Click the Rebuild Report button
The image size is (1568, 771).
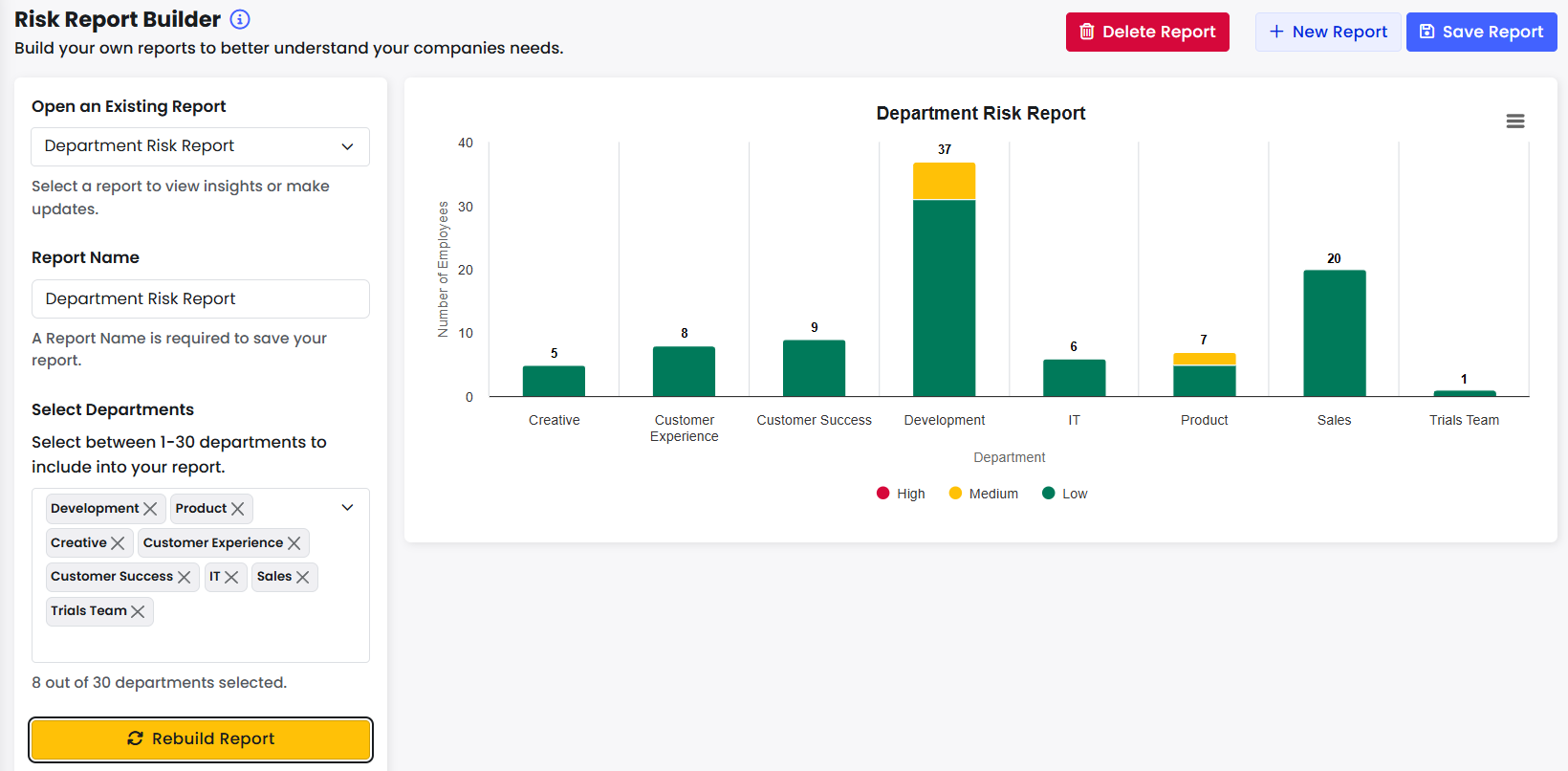[201, 739]
